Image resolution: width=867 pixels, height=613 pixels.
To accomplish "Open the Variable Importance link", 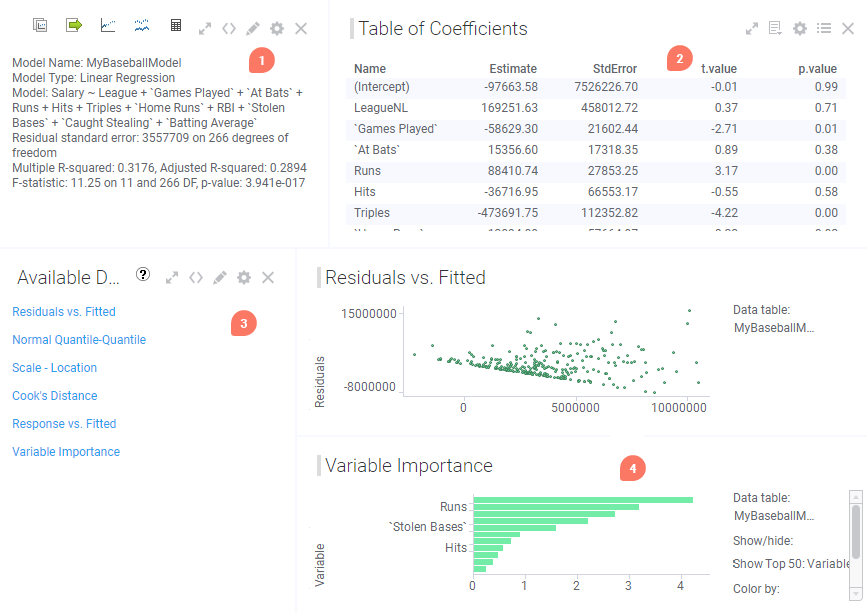I will 66,452.
